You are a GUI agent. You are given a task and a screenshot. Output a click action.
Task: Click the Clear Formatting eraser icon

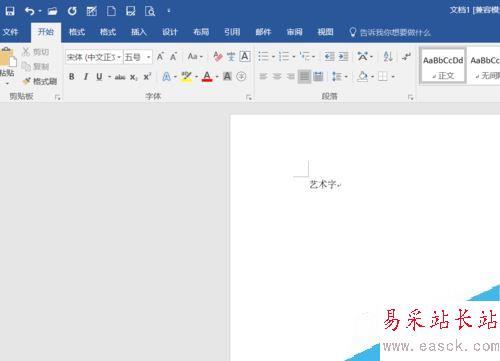218,56
